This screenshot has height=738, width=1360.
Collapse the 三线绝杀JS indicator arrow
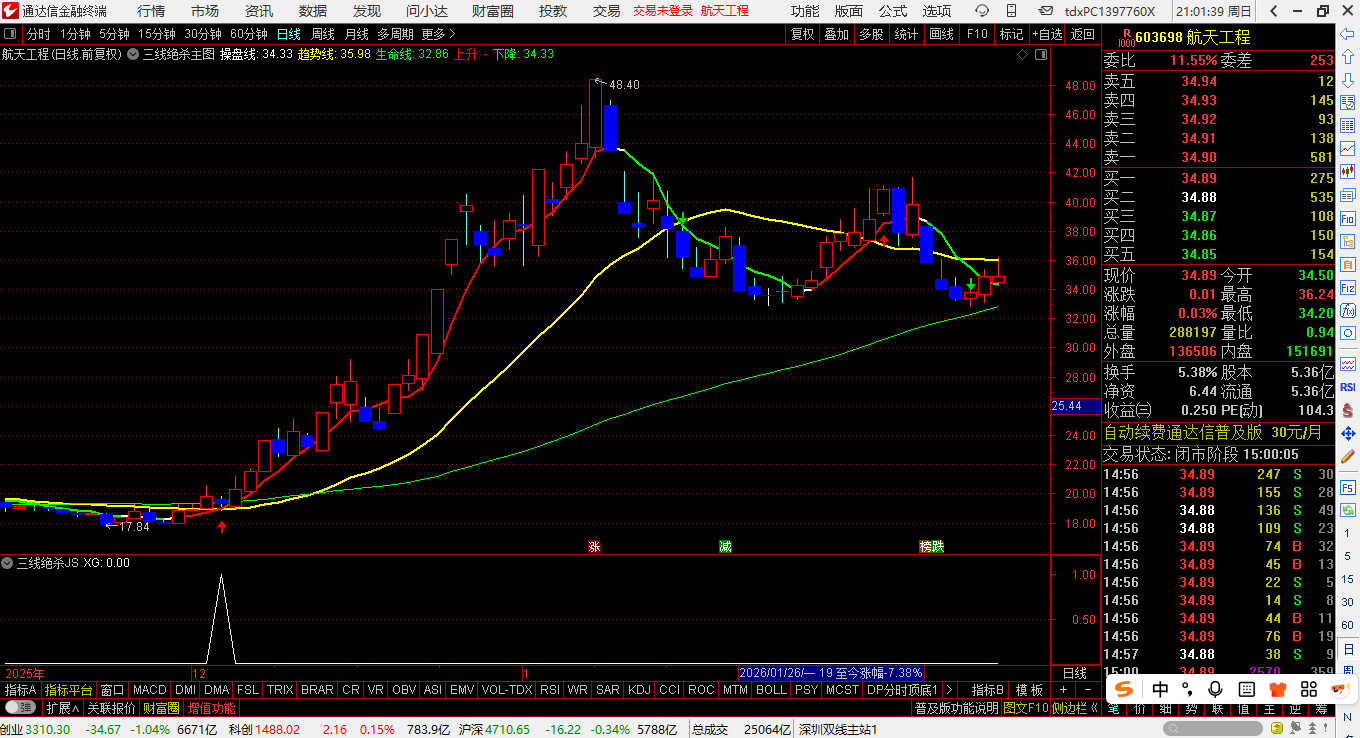pos(8,563)
